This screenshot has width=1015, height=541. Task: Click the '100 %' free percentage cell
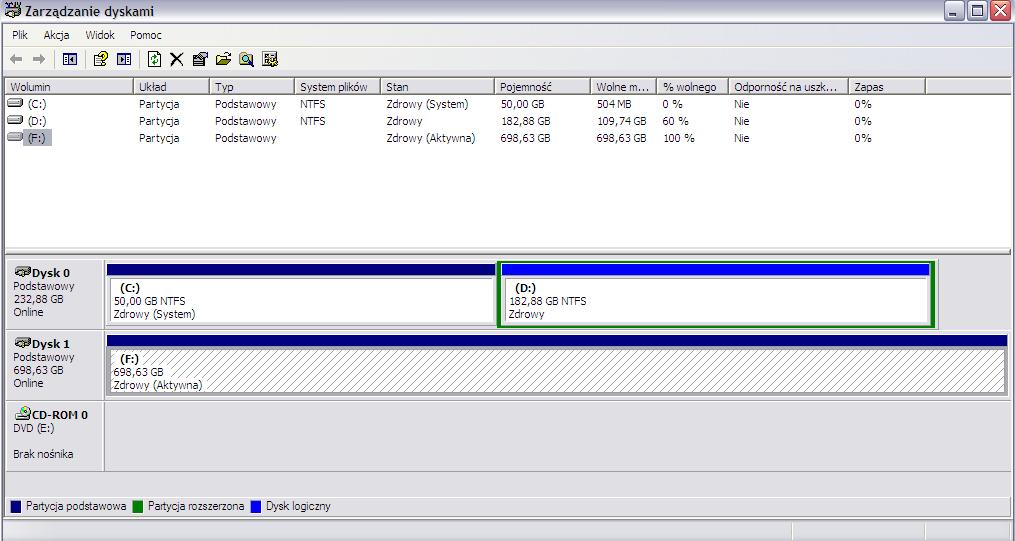(679, 138)
